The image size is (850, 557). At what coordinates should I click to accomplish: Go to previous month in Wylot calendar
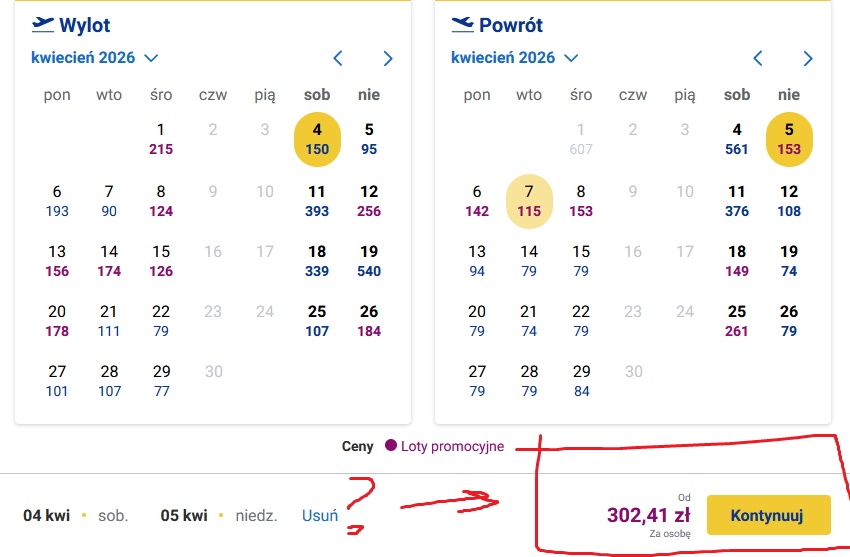[338, 58]
